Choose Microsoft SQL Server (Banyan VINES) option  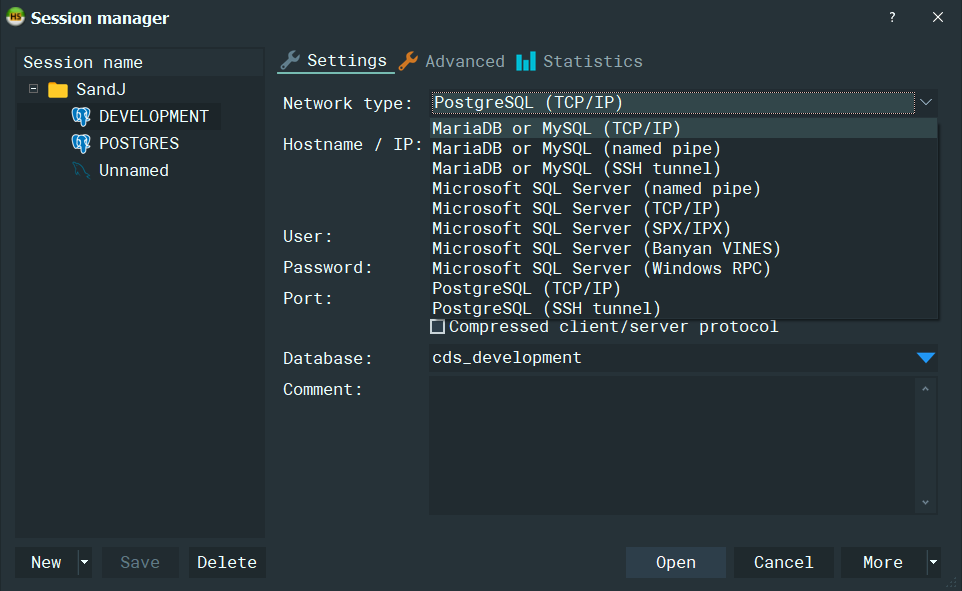click(684, 249)
